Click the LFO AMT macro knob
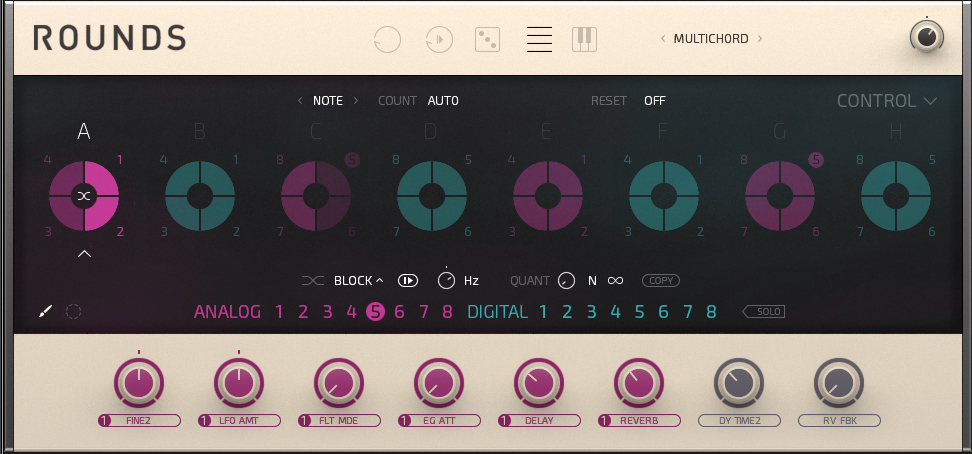 pyautogui.click(x=239, y=383)
